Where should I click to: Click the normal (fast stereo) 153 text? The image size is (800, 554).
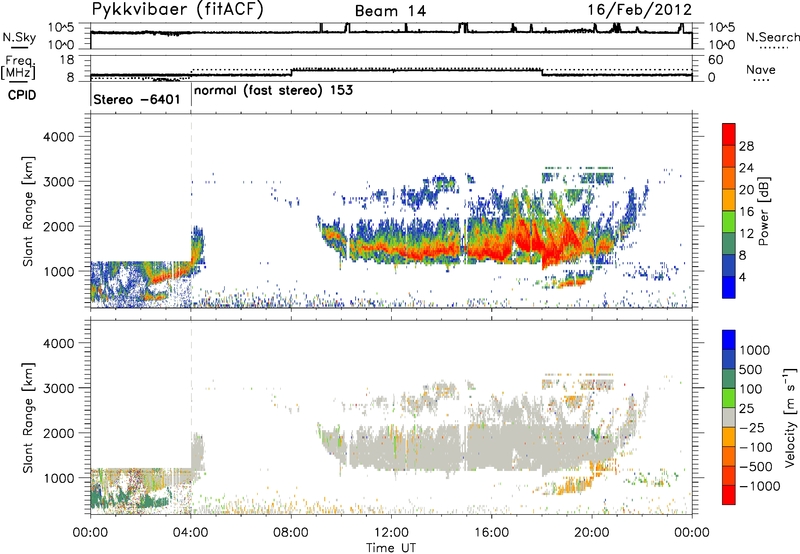[x=273, y=91]
